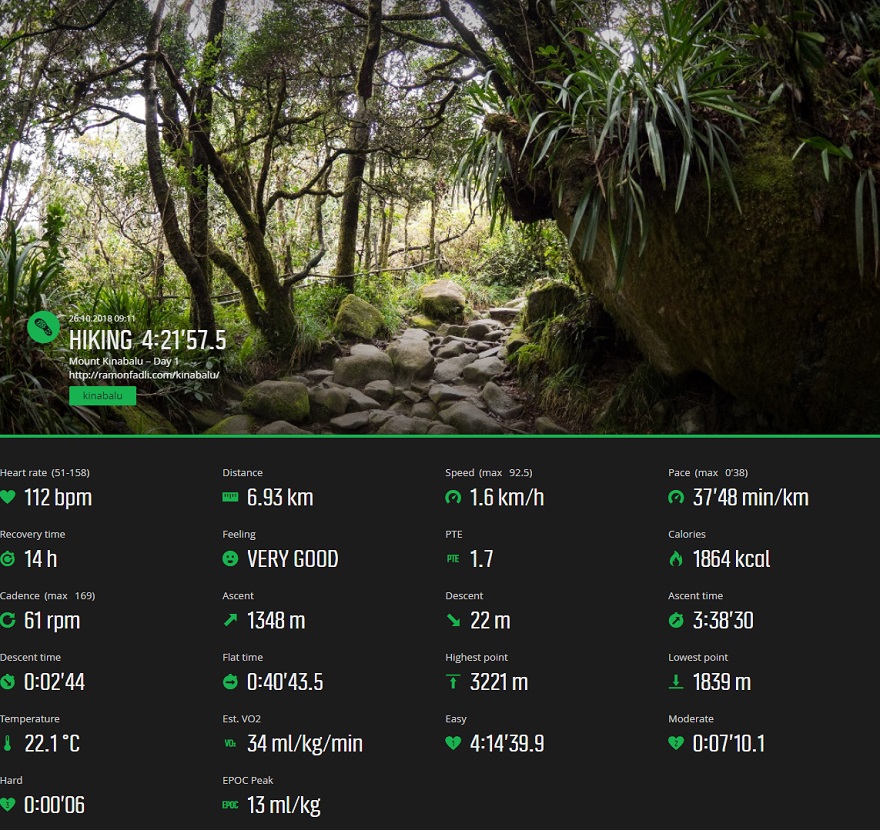Click the 22.1 °C temperature value
The width and height of the screenshot is (880, 830).
[x=52, y=744]
